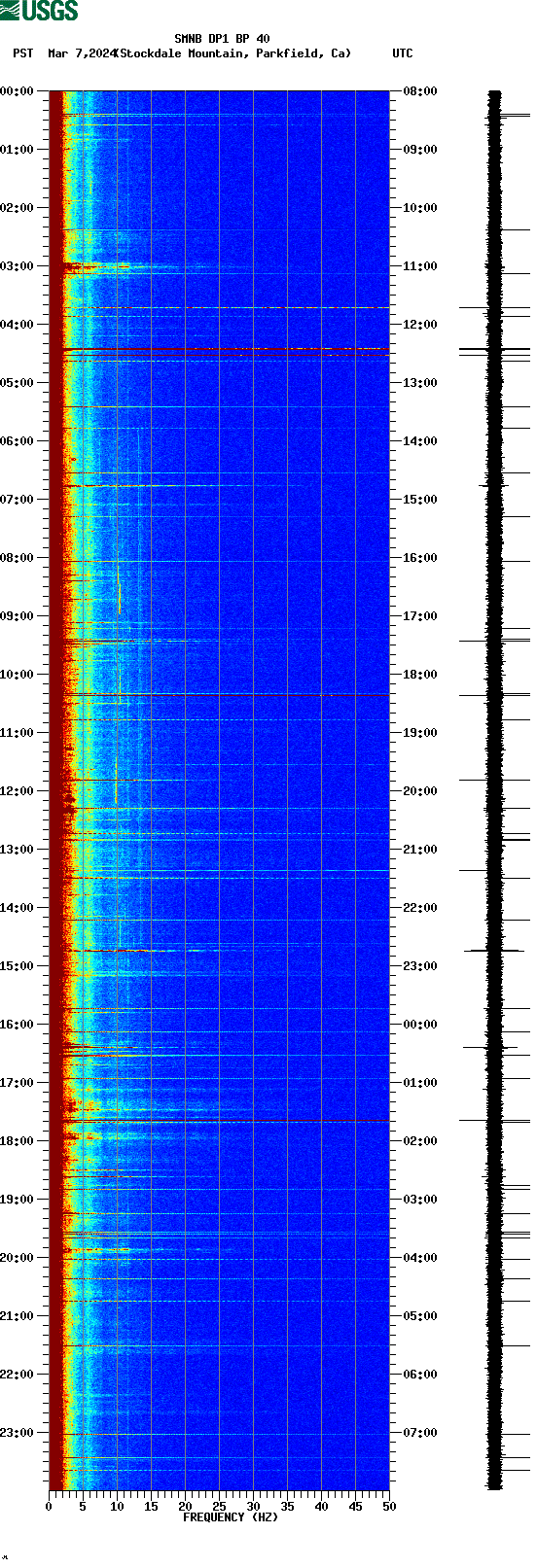Click the FREQUENCY (HZ) axis label
Viewport: 537px width, 1568px height.
(231, 1517)
